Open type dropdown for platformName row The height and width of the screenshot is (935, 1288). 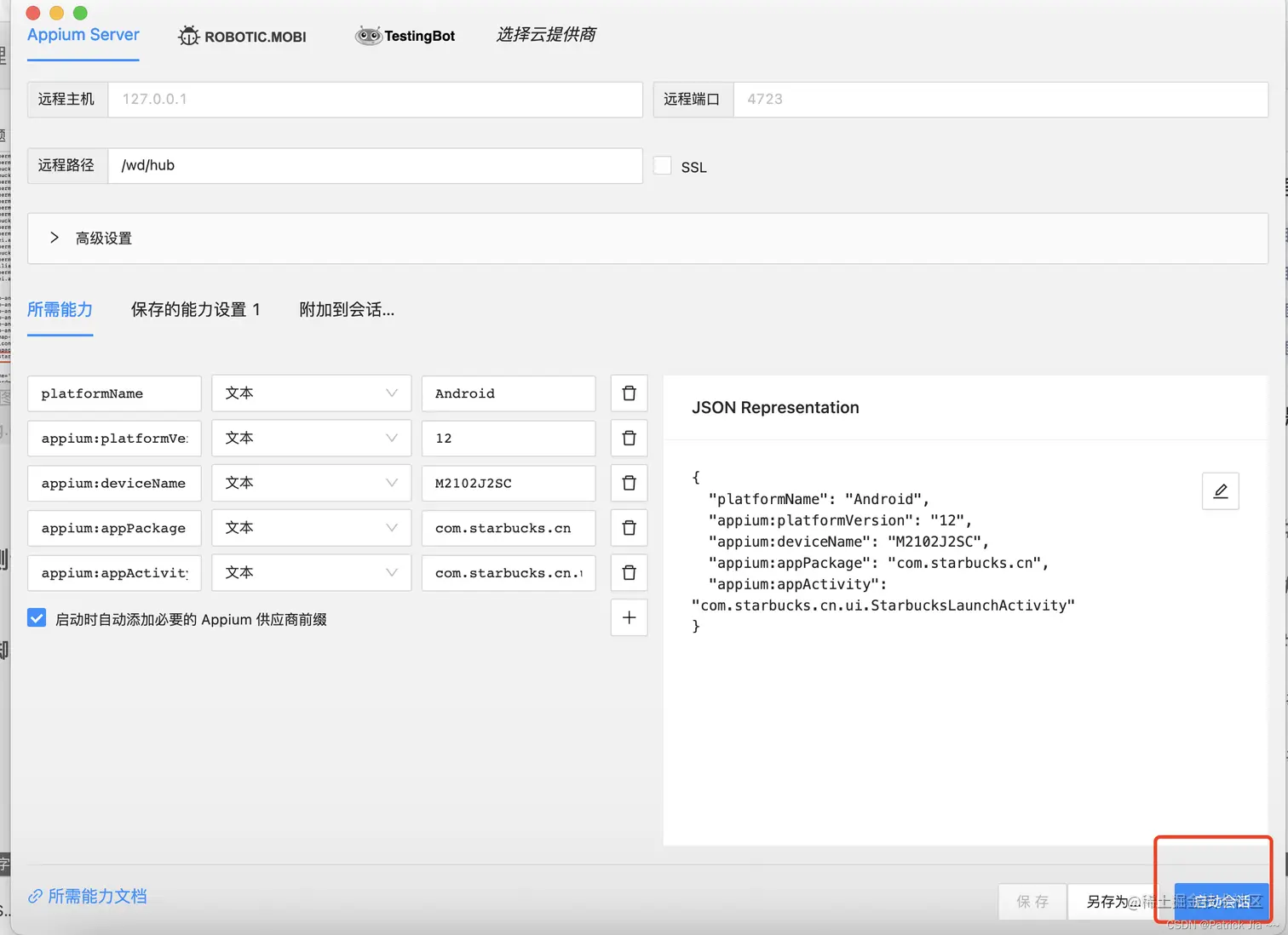pos(311,393)
